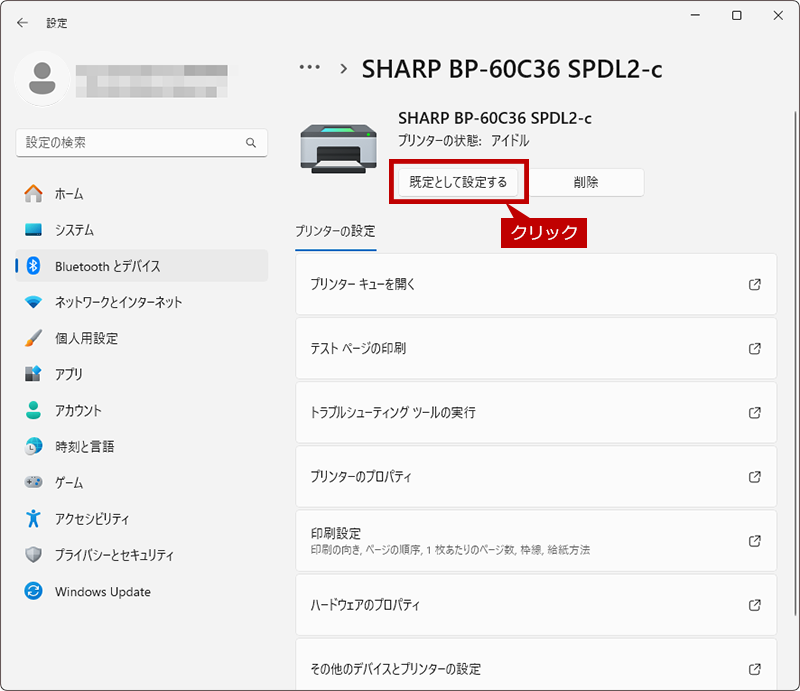Open その他のデバイスとプリンターの設定

coord(520,669)
